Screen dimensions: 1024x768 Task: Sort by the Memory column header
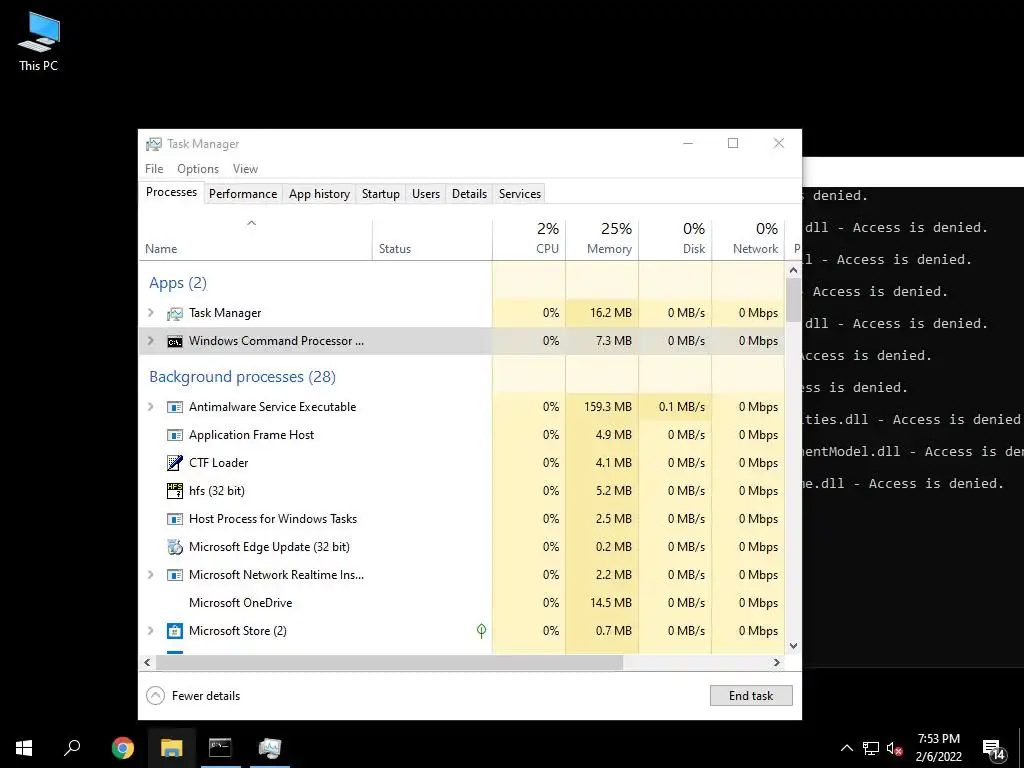click(602, 240)
